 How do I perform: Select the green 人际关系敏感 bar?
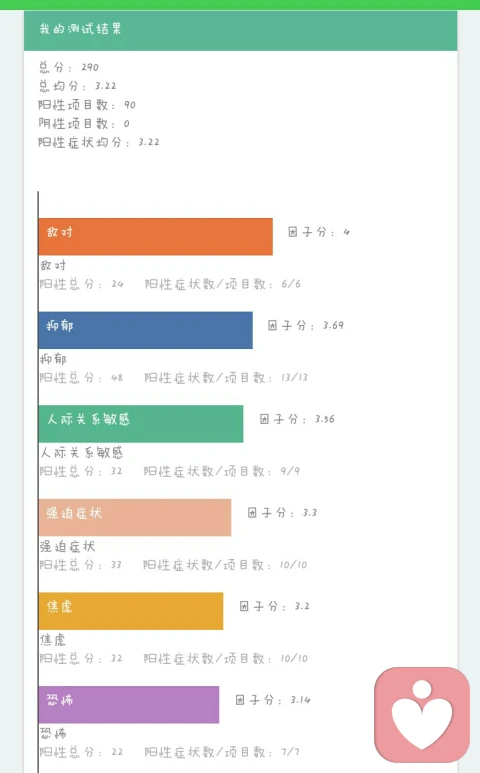click(x=140, y=424)
